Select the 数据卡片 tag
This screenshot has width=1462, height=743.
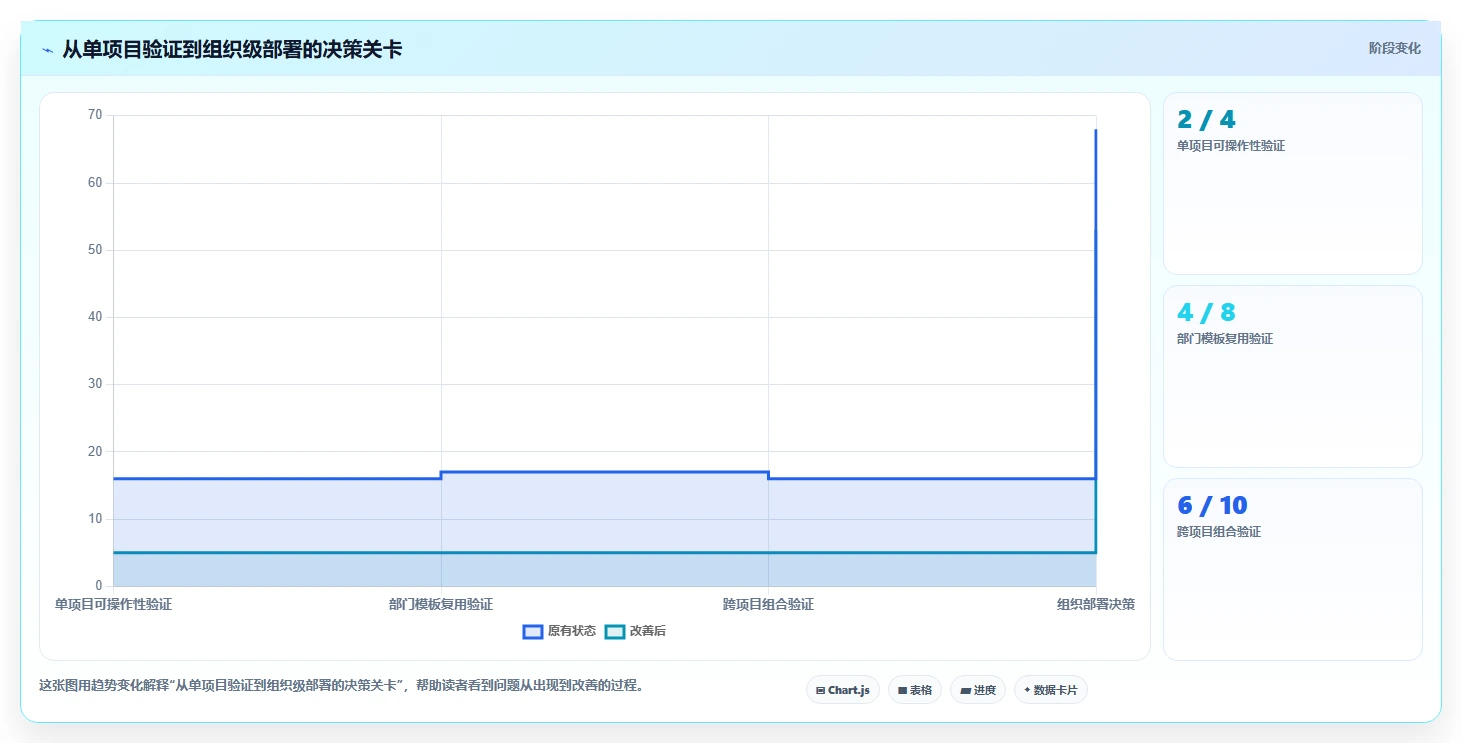(x=1051, y=690)
